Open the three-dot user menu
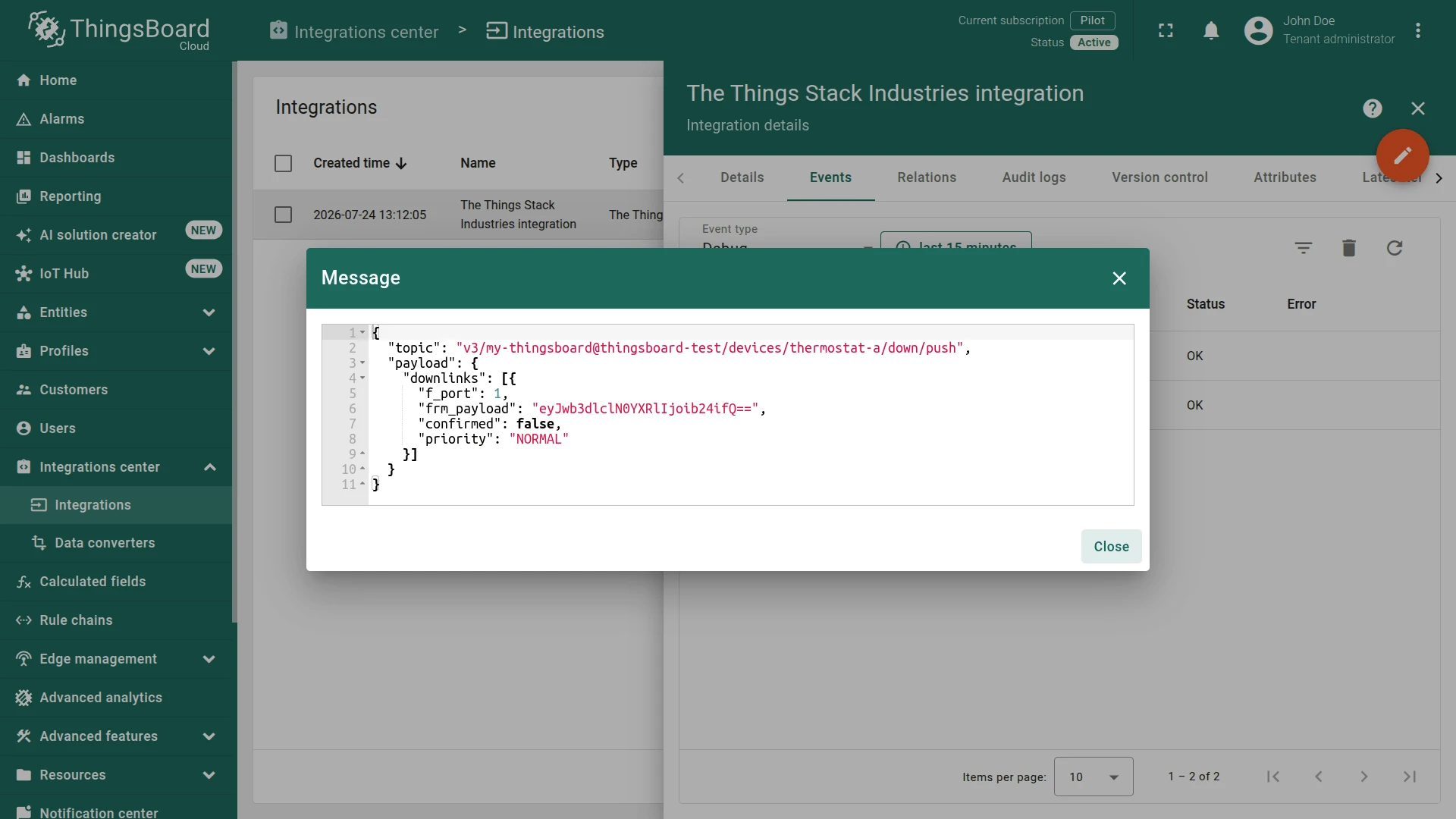 click(x=1417, y=31)
